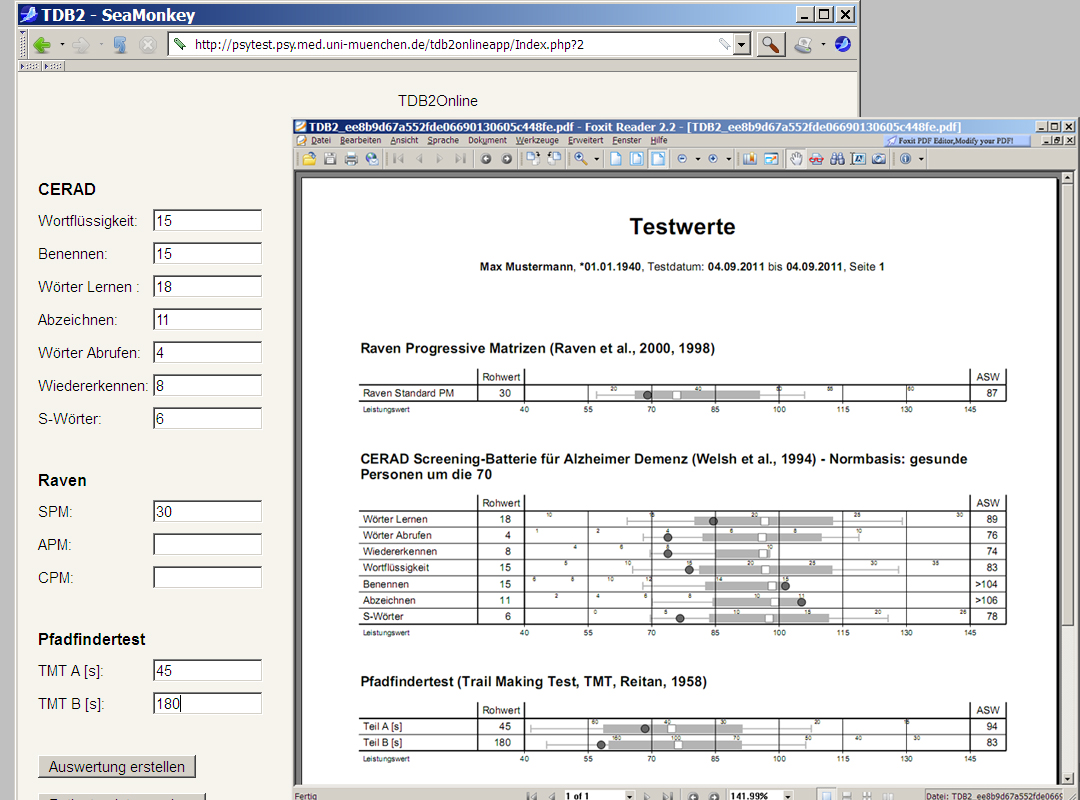Click the Wortflüssigkeit input field
This screenshot has height=800, width=1080.
tap(207, 221)
